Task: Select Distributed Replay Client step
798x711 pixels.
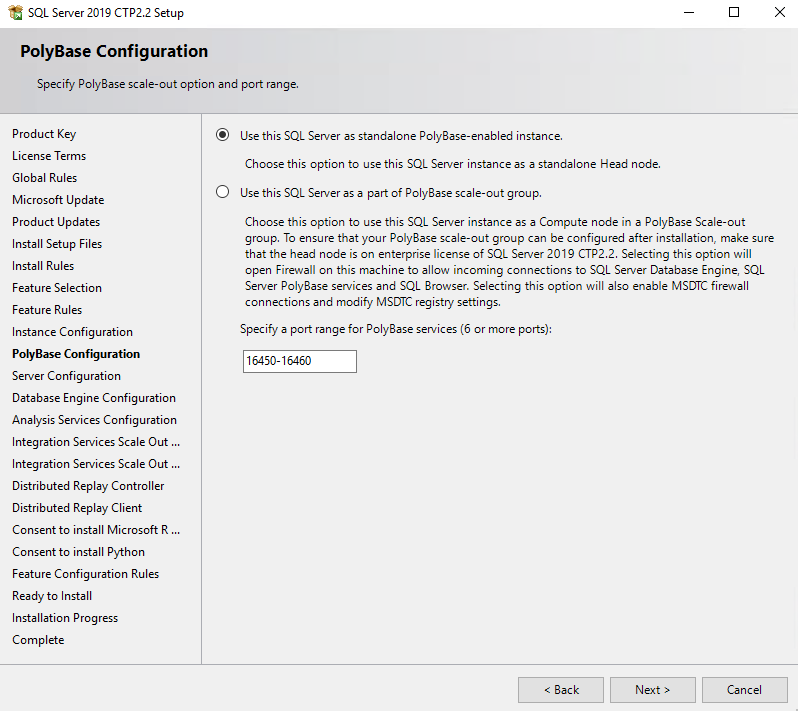Action: pos(77,507)
